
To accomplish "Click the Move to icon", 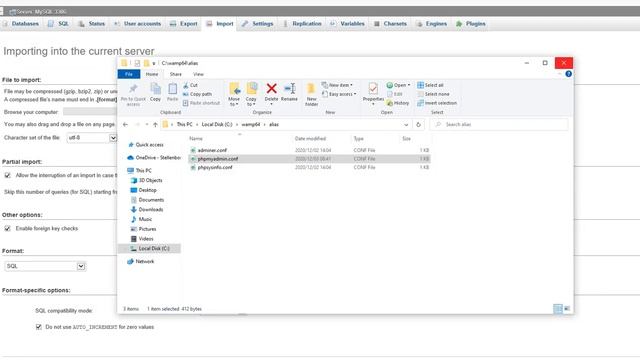I will pos(234,89).
